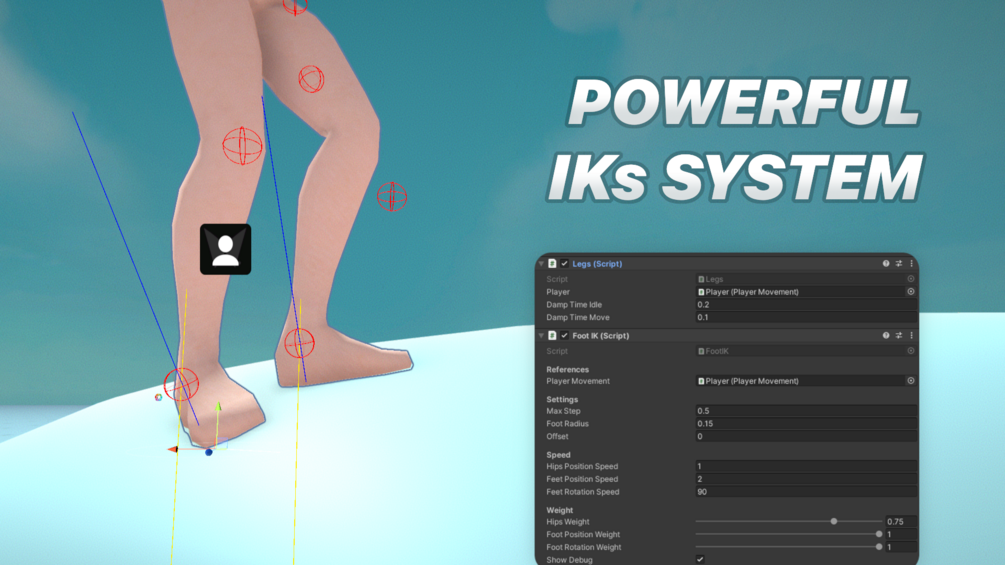
Task: Open the Legs (Script) context menu
Action: [911, 264]
